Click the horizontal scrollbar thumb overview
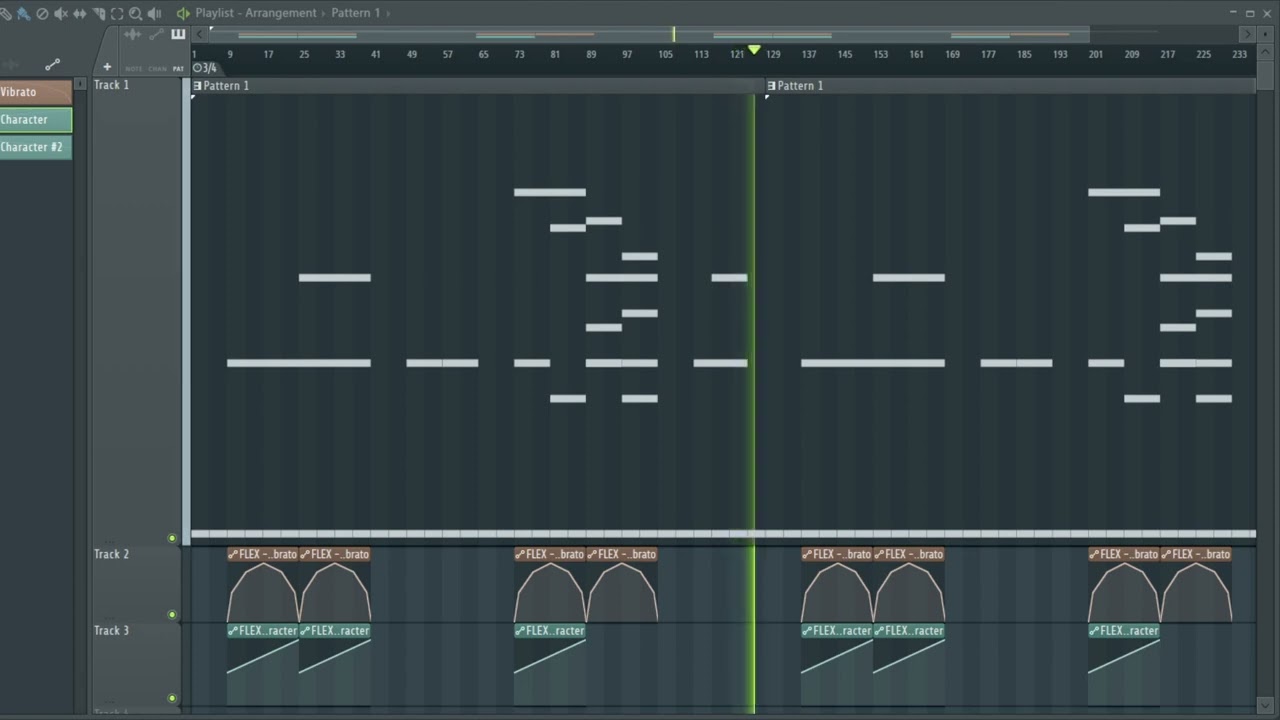This screenshot has height=720, width=1280. tap(650, 34)
